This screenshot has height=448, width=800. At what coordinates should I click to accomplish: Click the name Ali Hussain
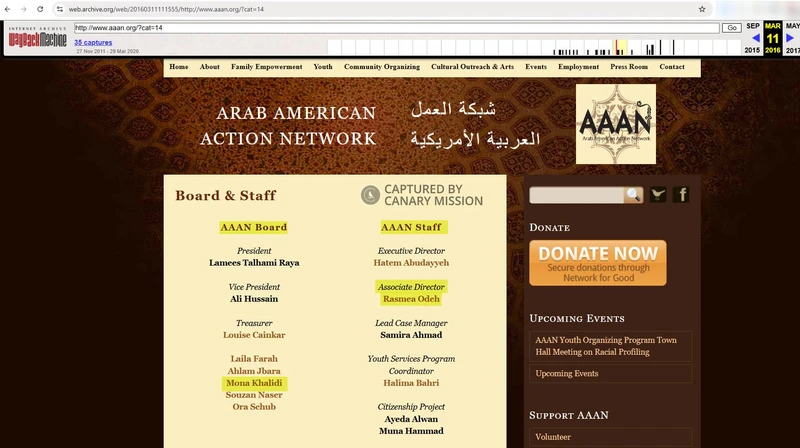(254, 299)
